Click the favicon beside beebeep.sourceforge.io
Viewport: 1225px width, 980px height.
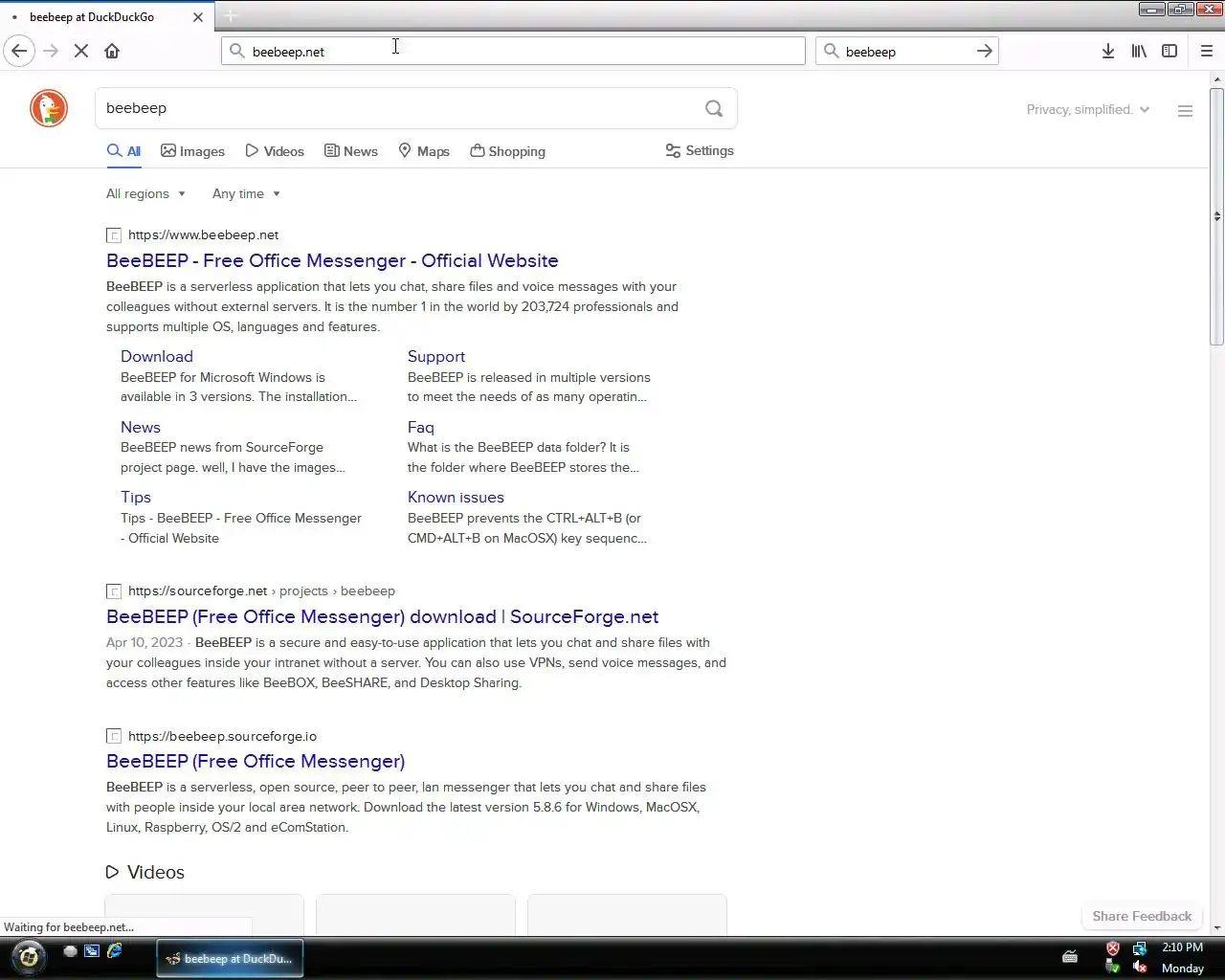coord(114,737)
